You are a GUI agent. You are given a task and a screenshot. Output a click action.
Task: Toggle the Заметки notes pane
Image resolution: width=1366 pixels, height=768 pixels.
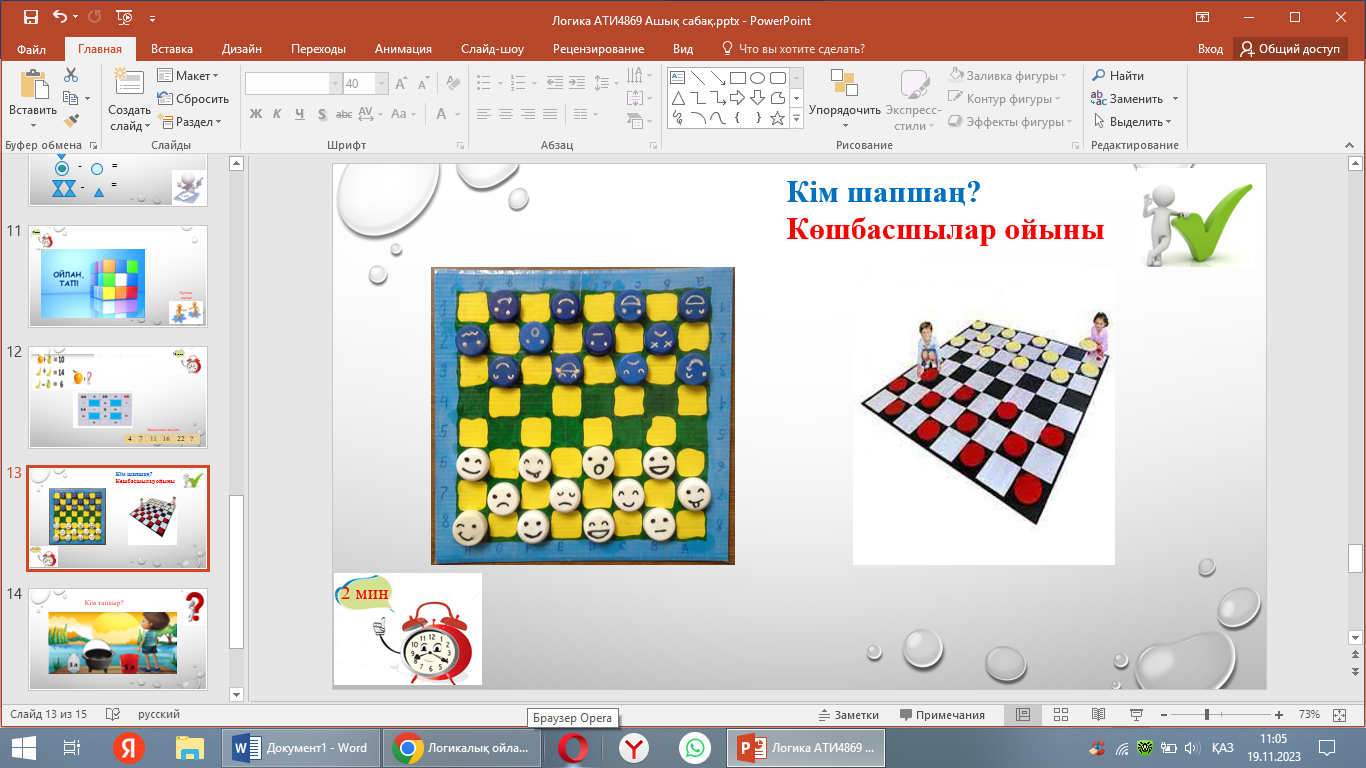(x=848, y=715)
